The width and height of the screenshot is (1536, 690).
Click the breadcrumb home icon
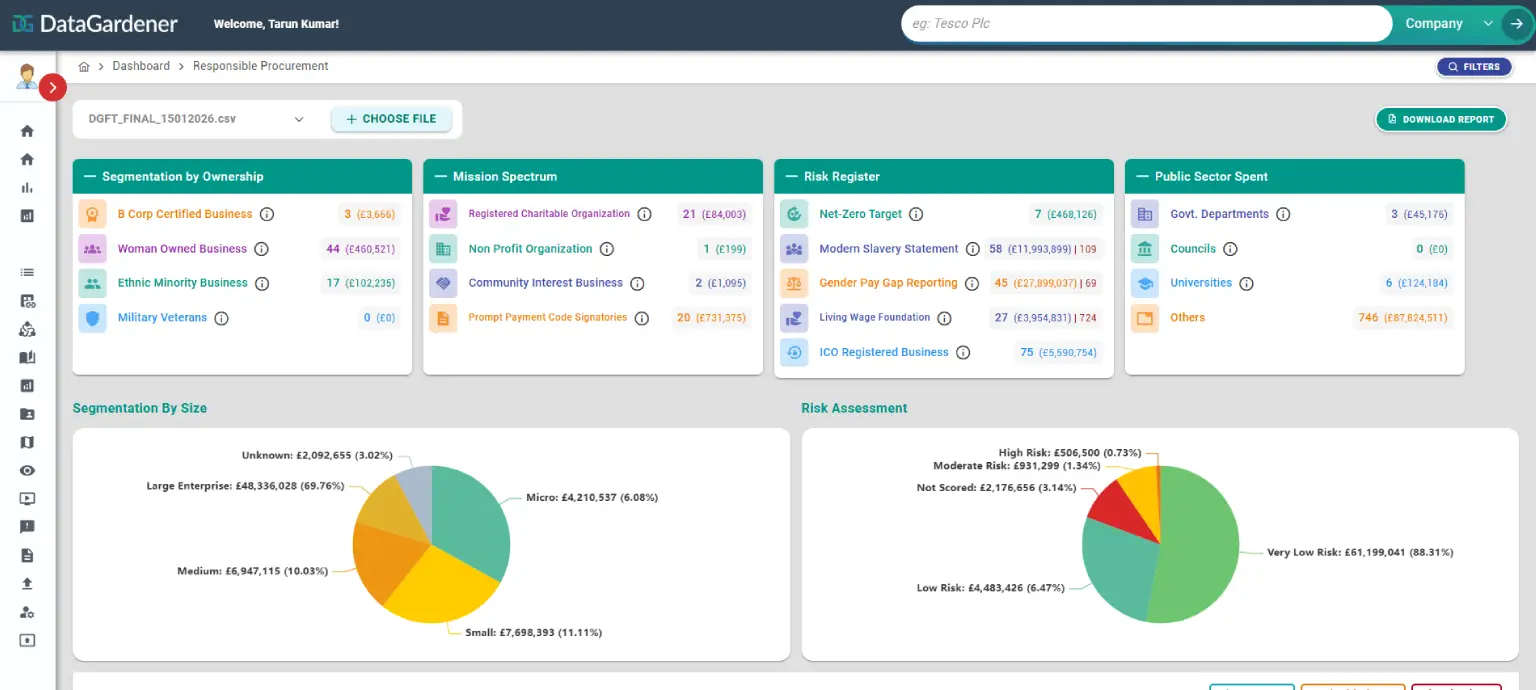(x=84, y=65)
